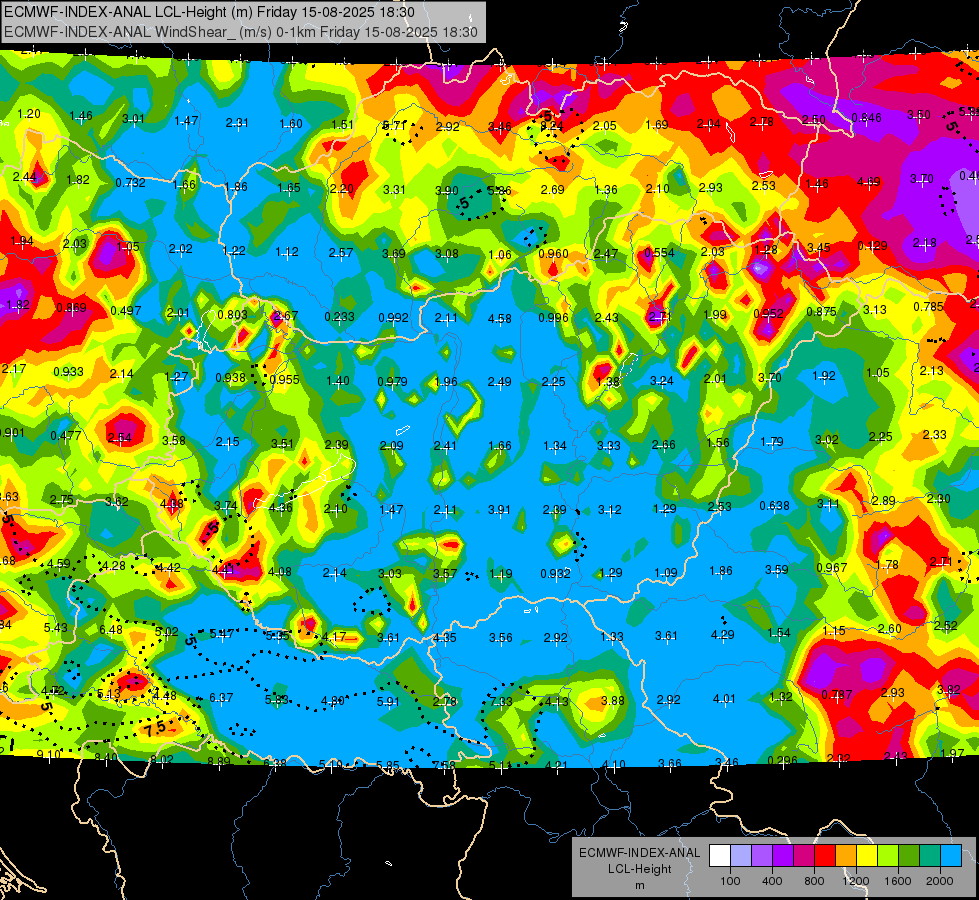Select the wind shear value 4.35
This screenshot has width=979, height=900.
(x=445, y=638)
